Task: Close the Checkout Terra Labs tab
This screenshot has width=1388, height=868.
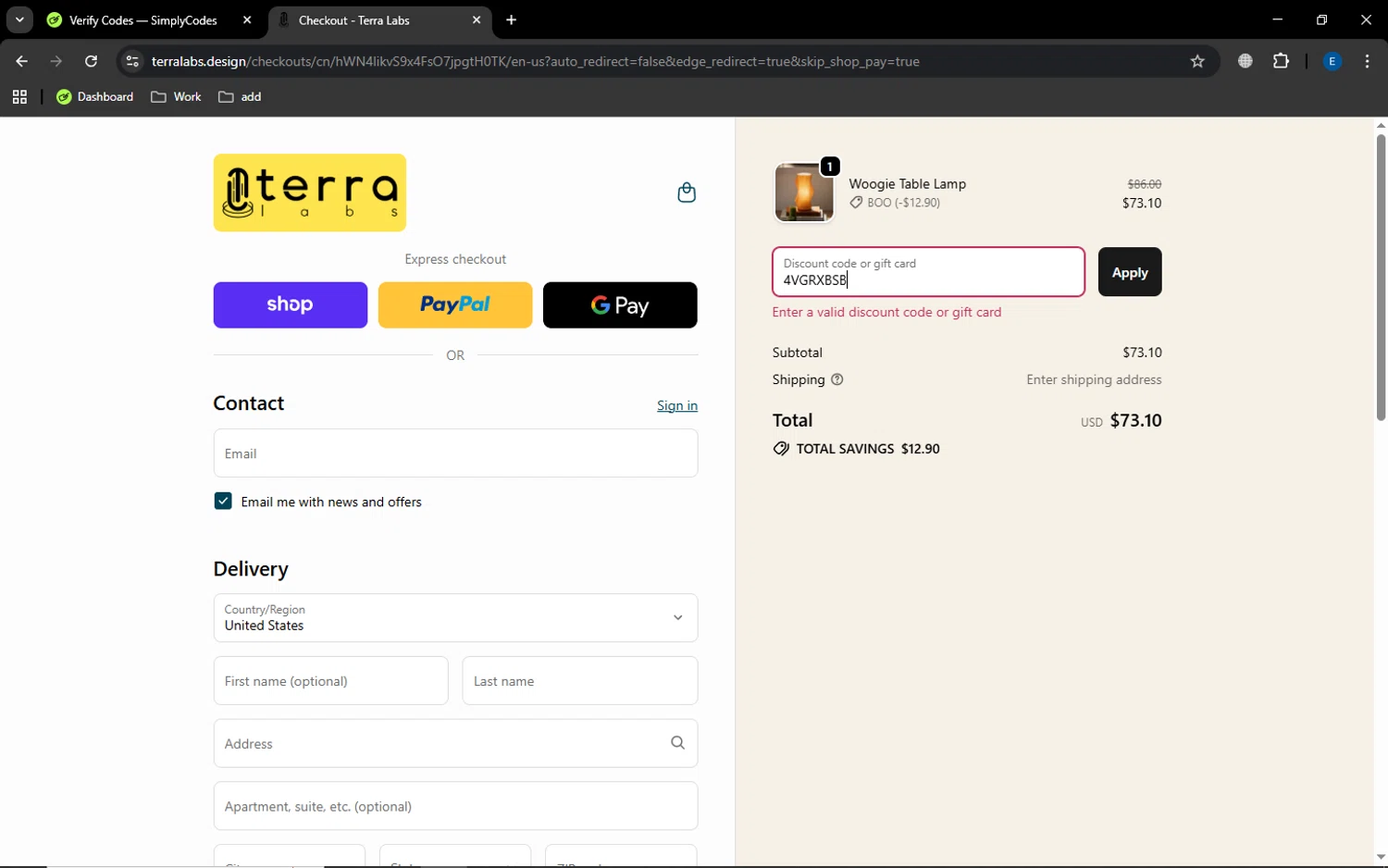Action: click(477, 19)
